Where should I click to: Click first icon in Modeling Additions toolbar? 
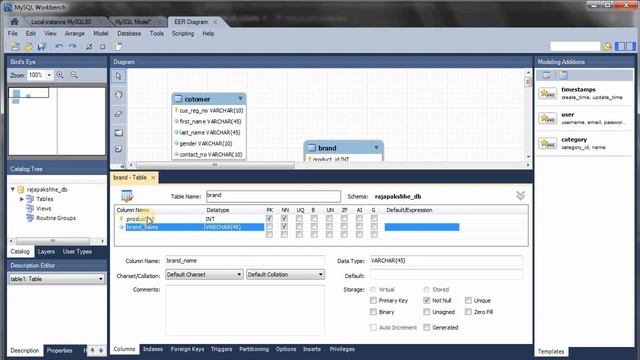(547, 75)
